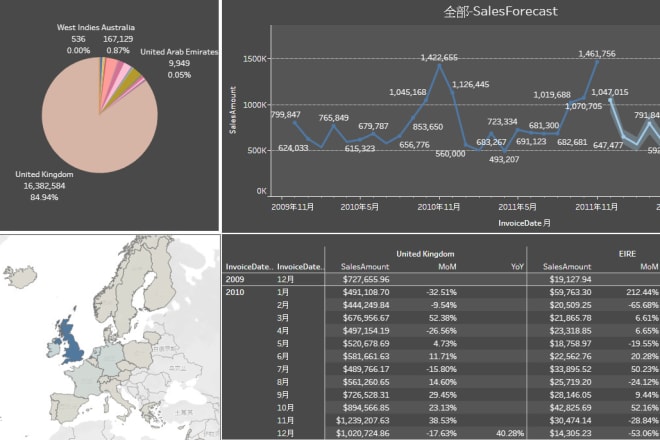Click the 9,949 value in pie chart
This screenshot has width=660, height=440.
(179, 63)
